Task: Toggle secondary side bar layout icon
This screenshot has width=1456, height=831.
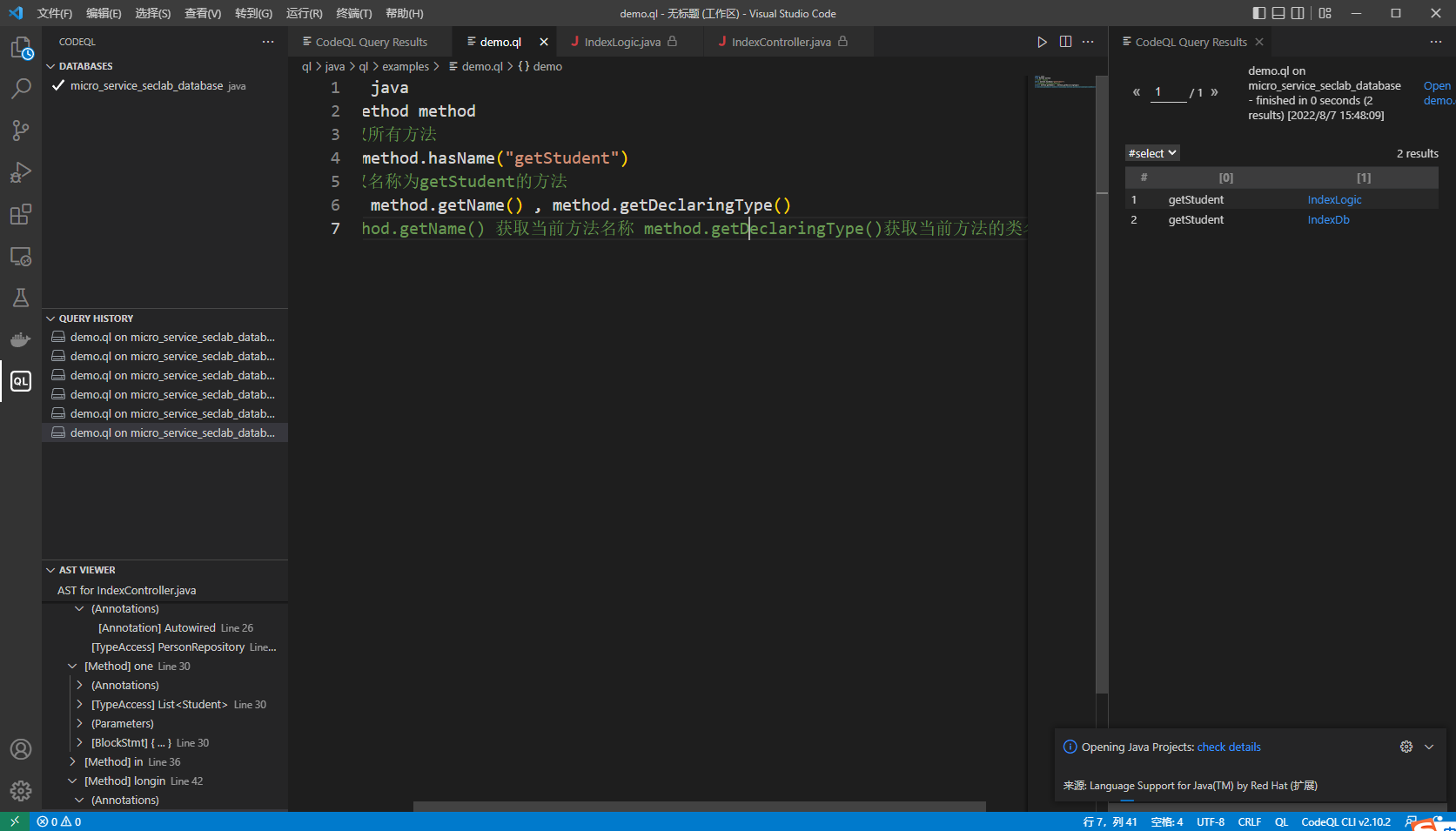Action: [1298, 13]
